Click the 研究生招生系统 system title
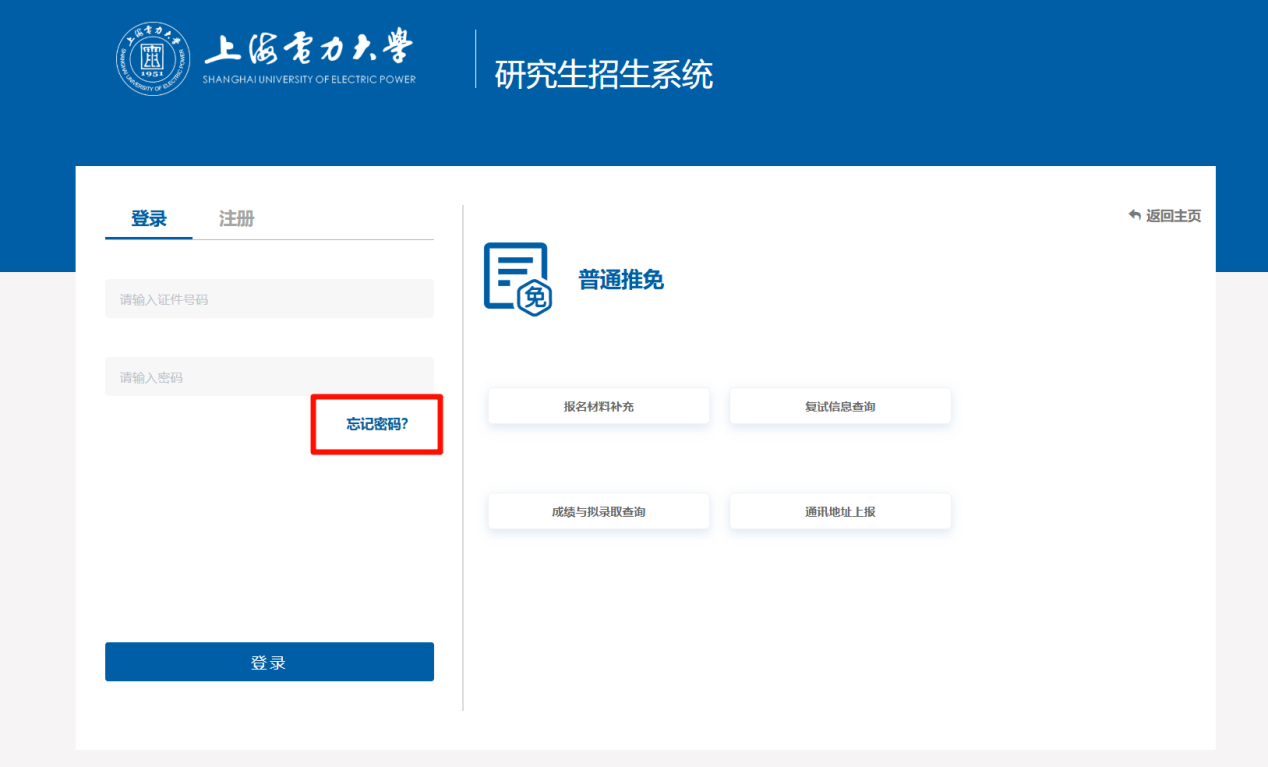This screenshot has height=767, width=1268. (604, 74)
